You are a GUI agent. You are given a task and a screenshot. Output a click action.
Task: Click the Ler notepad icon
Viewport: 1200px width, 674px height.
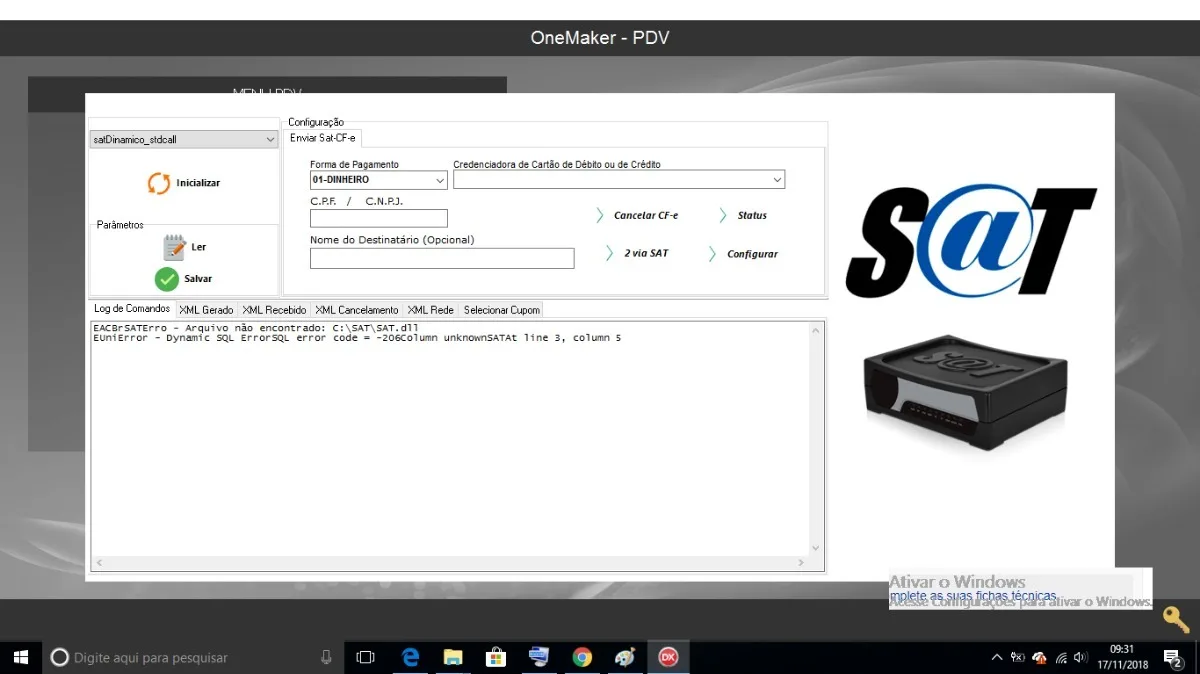pyautogui.click(x=174, y=247)
